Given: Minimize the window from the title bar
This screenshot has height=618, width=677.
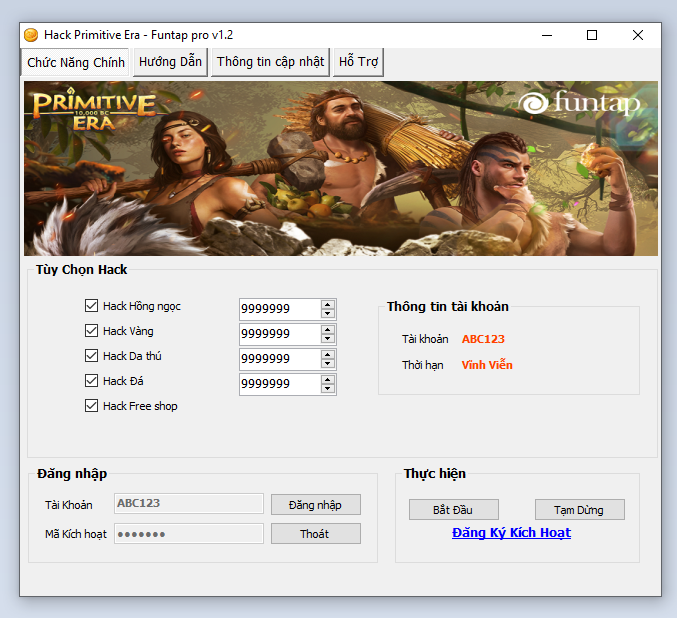Looking at the screenshot, I should (x=546, y=34).
